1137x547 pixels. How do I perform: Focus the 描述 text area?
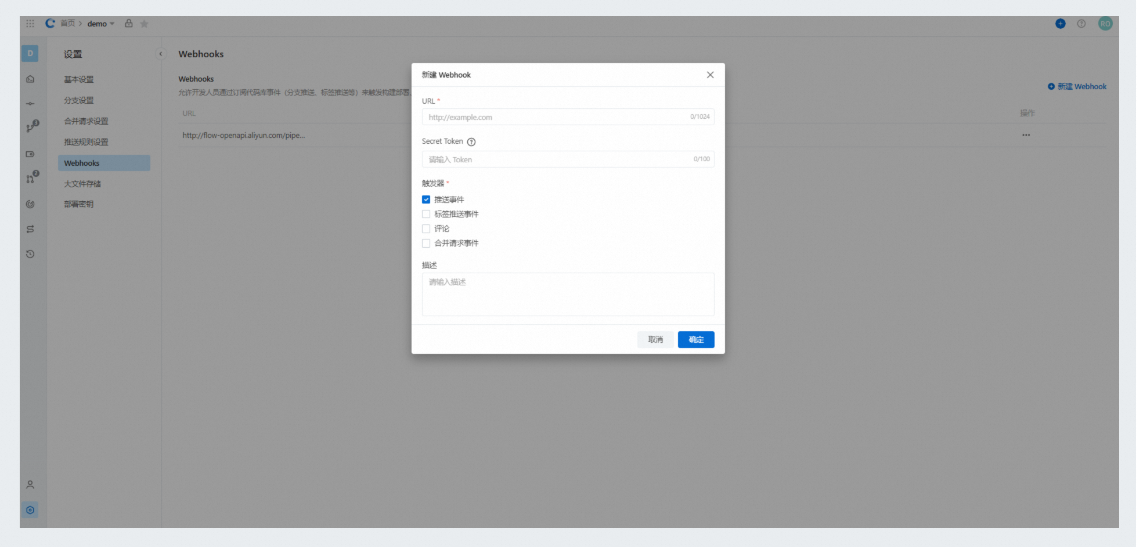point(568,294)
